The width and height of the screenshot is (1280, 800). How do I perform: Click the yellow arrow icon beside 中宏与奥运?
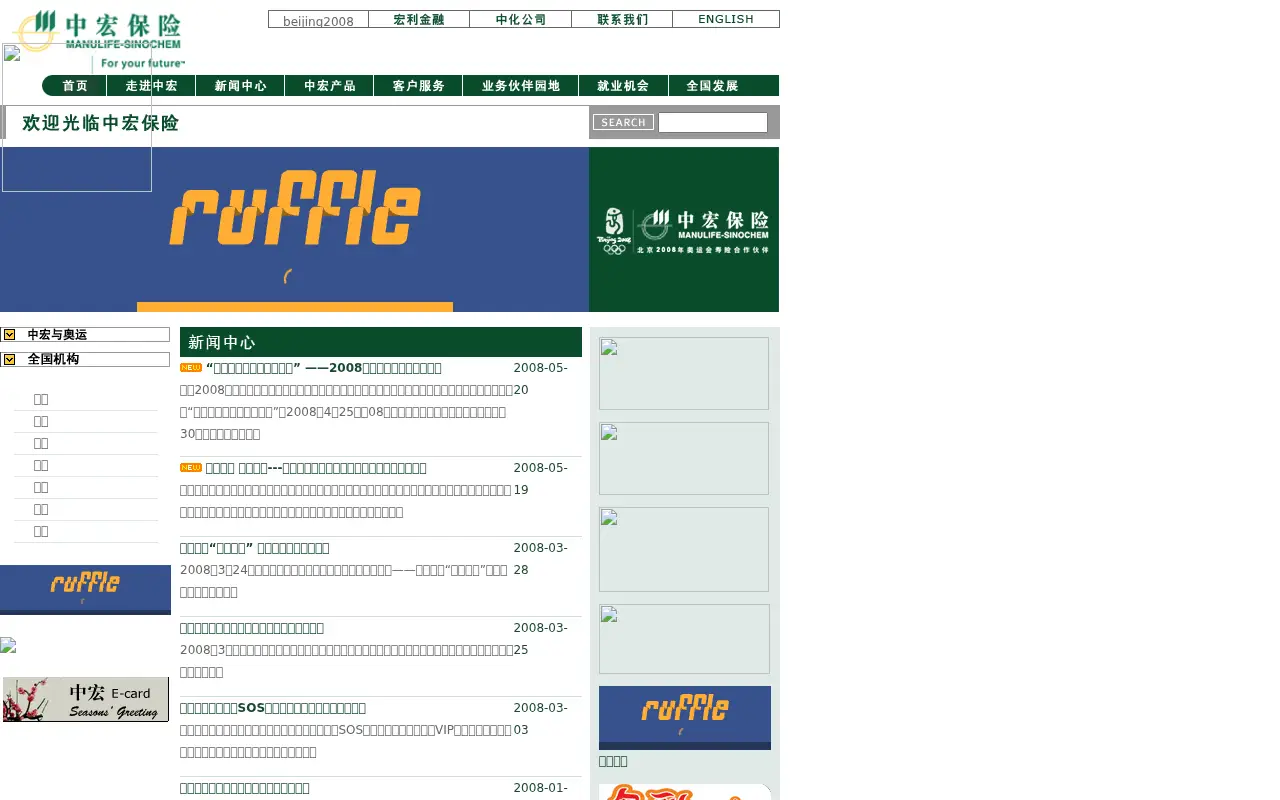(10, 335)
